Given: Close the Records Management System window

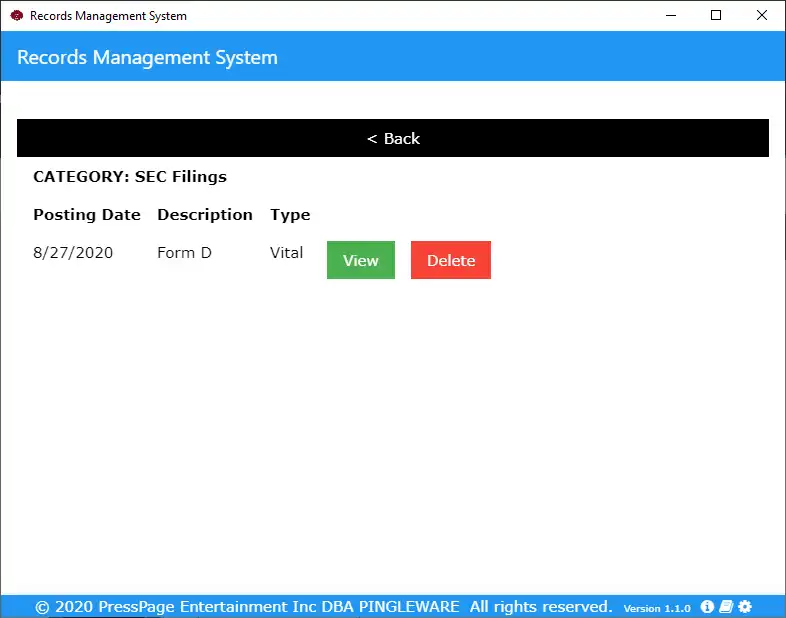Looking at the screenshot, I should 761,16.
